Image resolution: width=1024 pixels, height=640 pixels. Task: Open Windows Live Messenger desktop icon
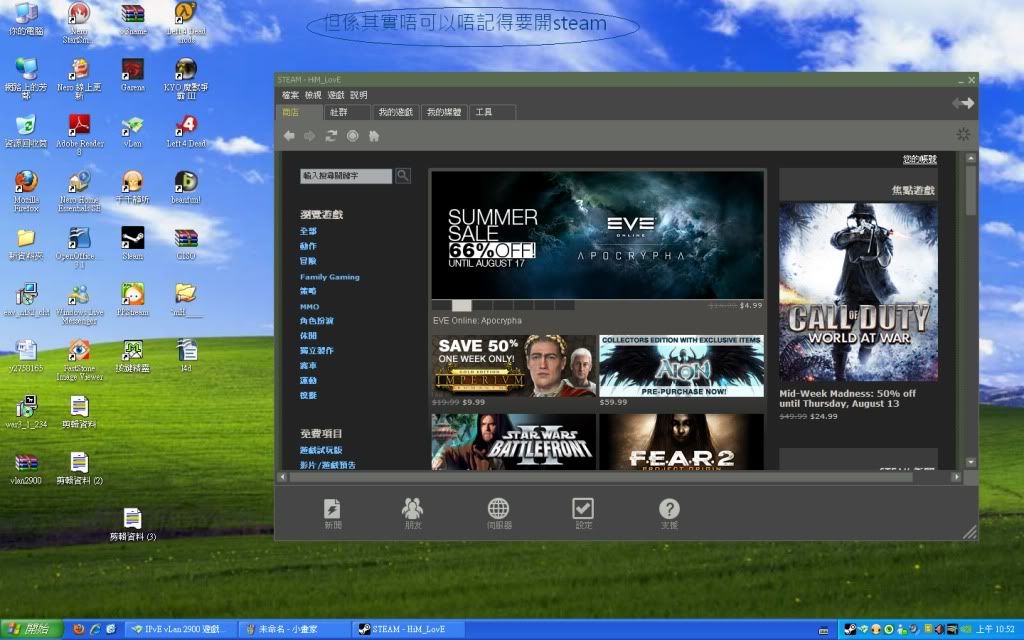point(80,304)
